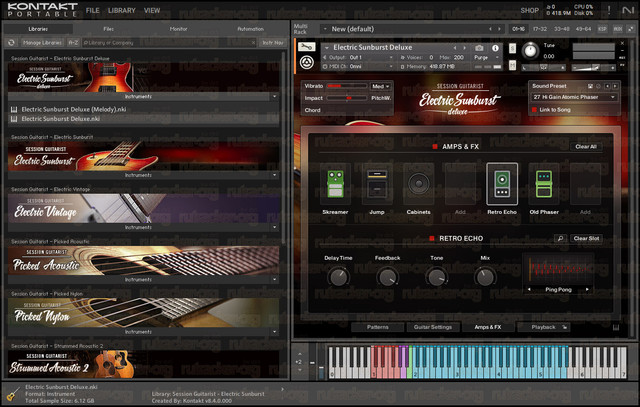640x407 pixels.
Task: Toggle the AUX button
Action: click(x=618, y=29)
